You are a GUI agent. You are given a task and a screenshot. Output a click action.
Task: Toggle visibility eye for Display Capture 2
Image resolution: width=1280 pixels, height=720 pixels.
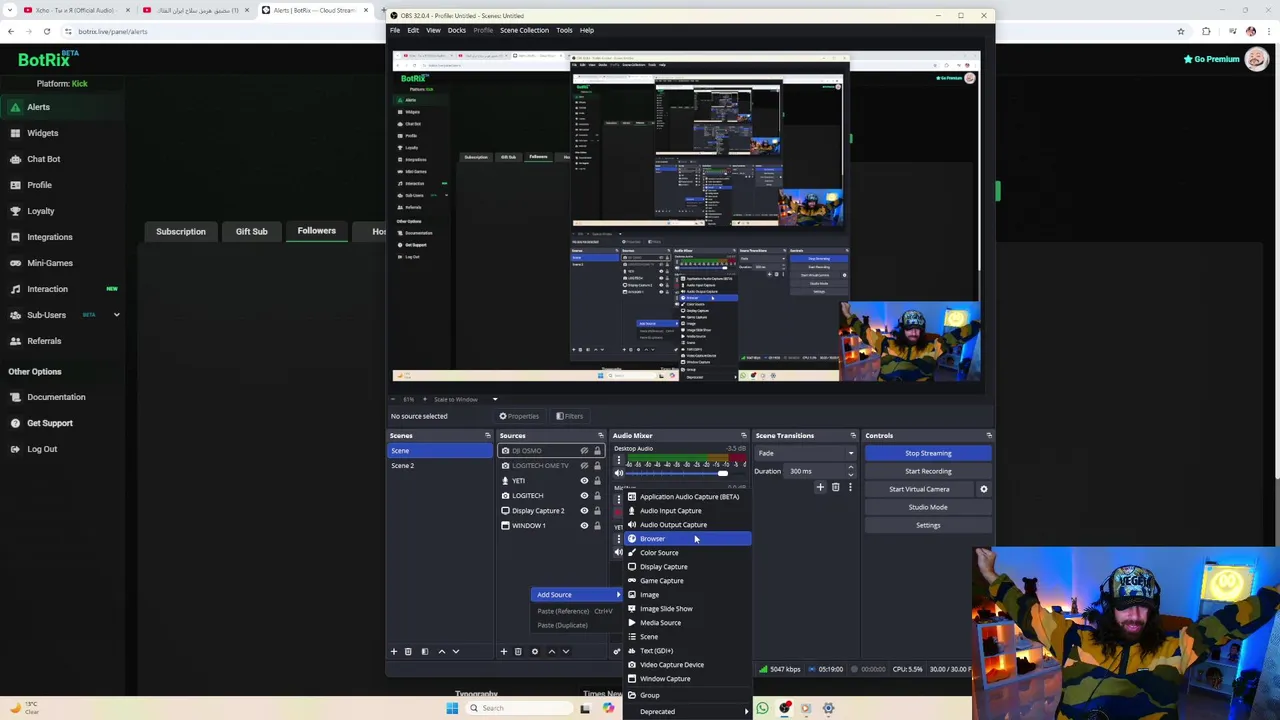584,511
